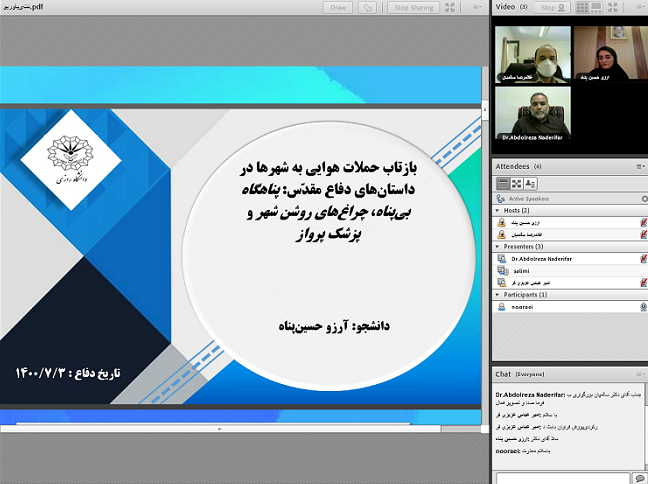The height and width of the screenshot is (484, 648).
Task: Click the Draw button in Share pod
Action: (x=339, y=7)
